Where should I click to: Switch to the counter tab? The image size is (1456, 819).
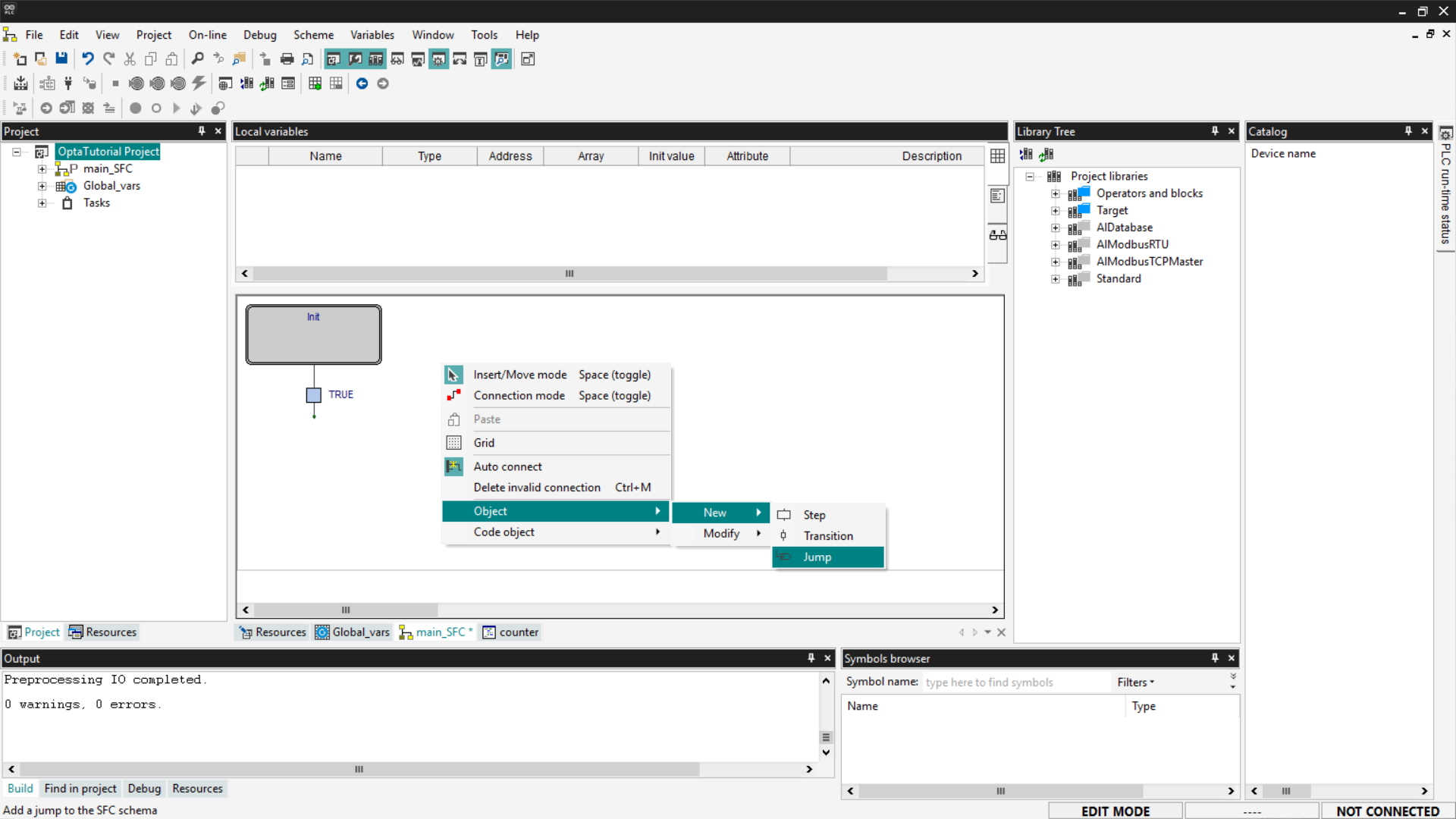coord(511,632)
